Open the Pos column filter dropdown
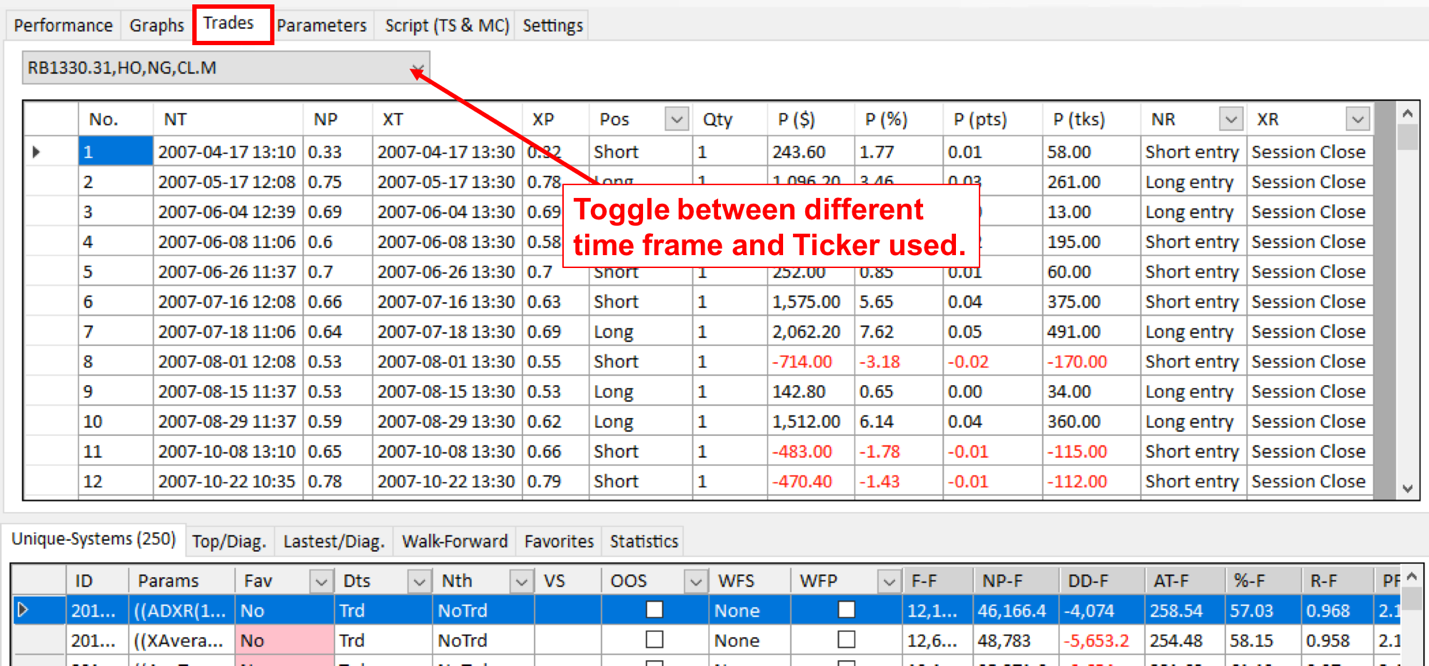Screen dimensions: 1429x666 [x=676, y=119]
